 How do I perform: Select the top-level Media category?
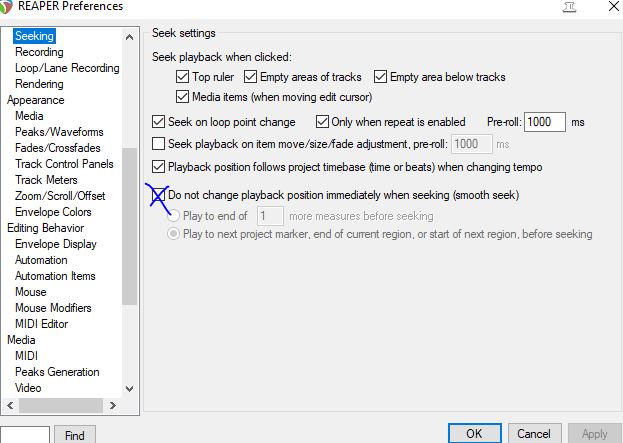click(x=21, y=340)
